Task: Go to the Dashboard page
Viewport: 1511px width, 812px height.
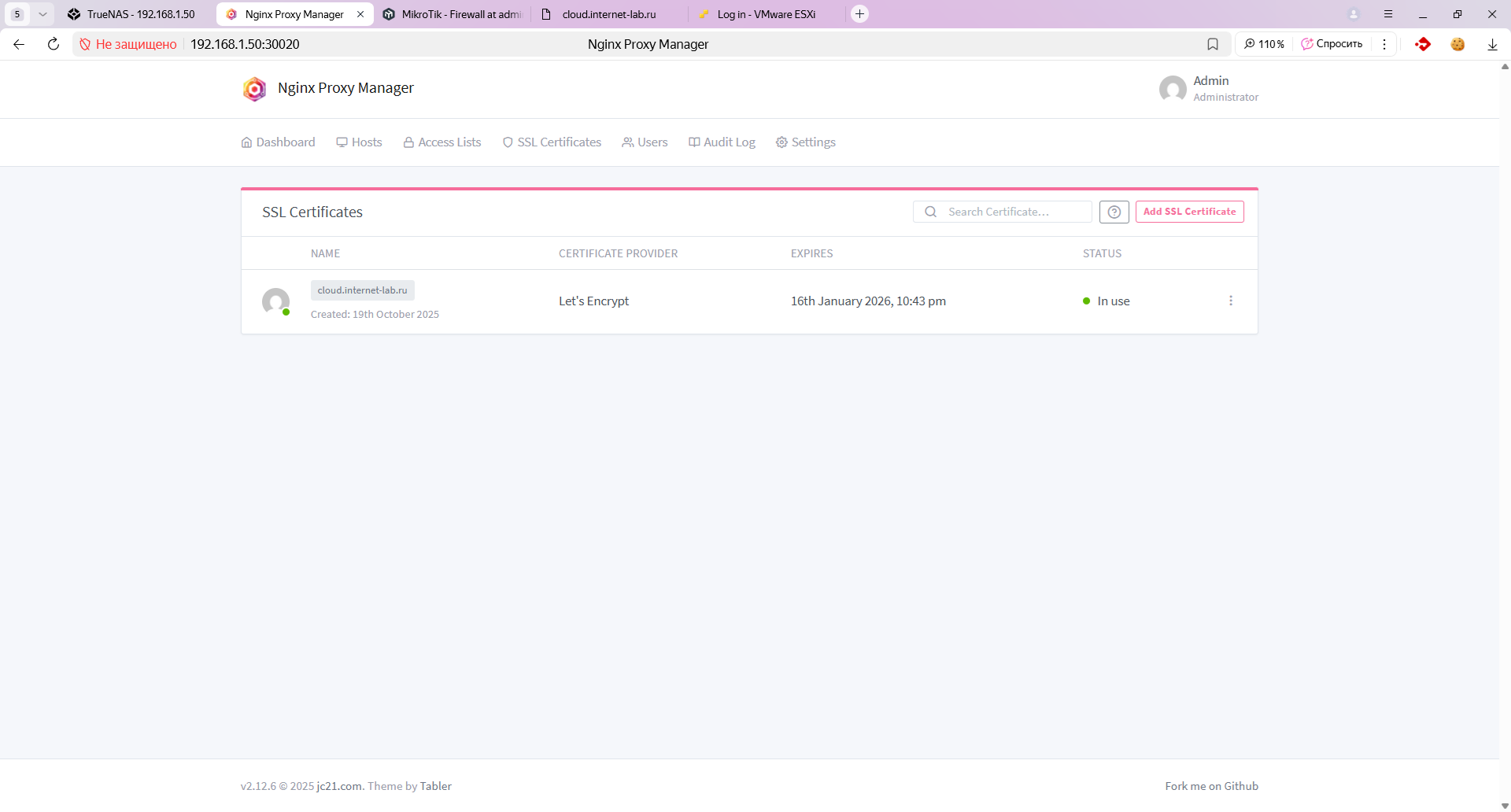Action: (278, 142)
